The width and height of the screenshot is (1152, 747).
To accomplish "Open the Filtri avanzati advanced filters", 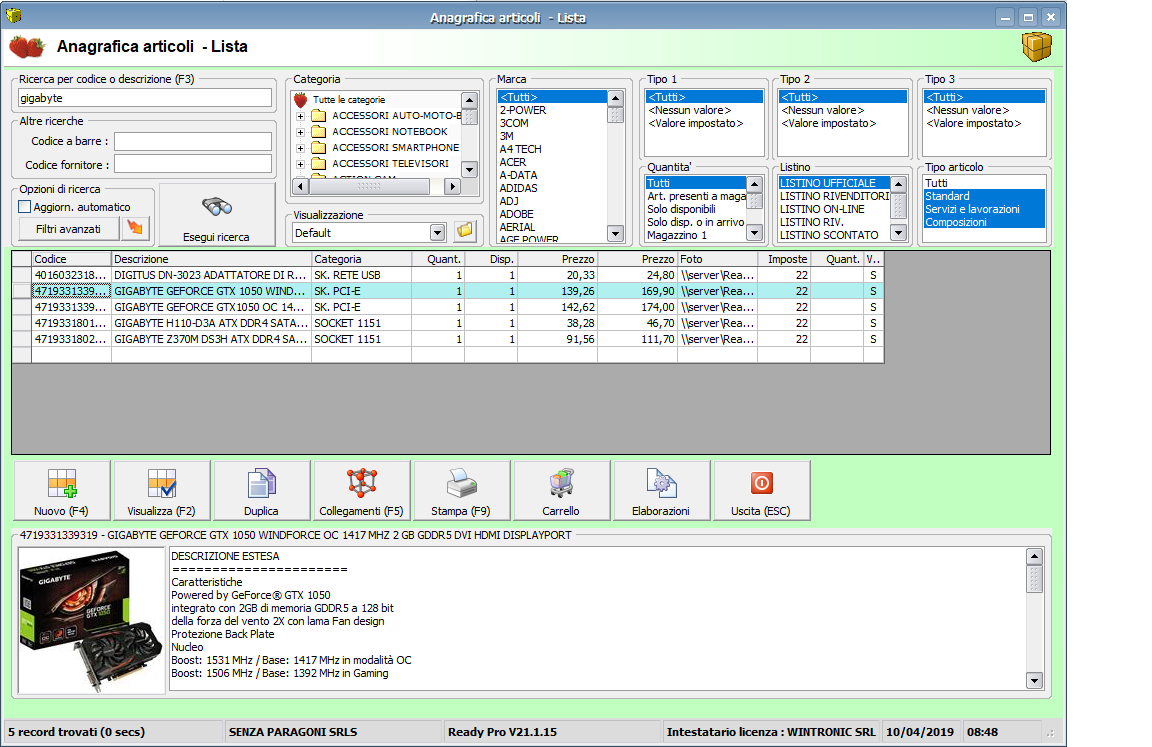I will click(68, 229).
